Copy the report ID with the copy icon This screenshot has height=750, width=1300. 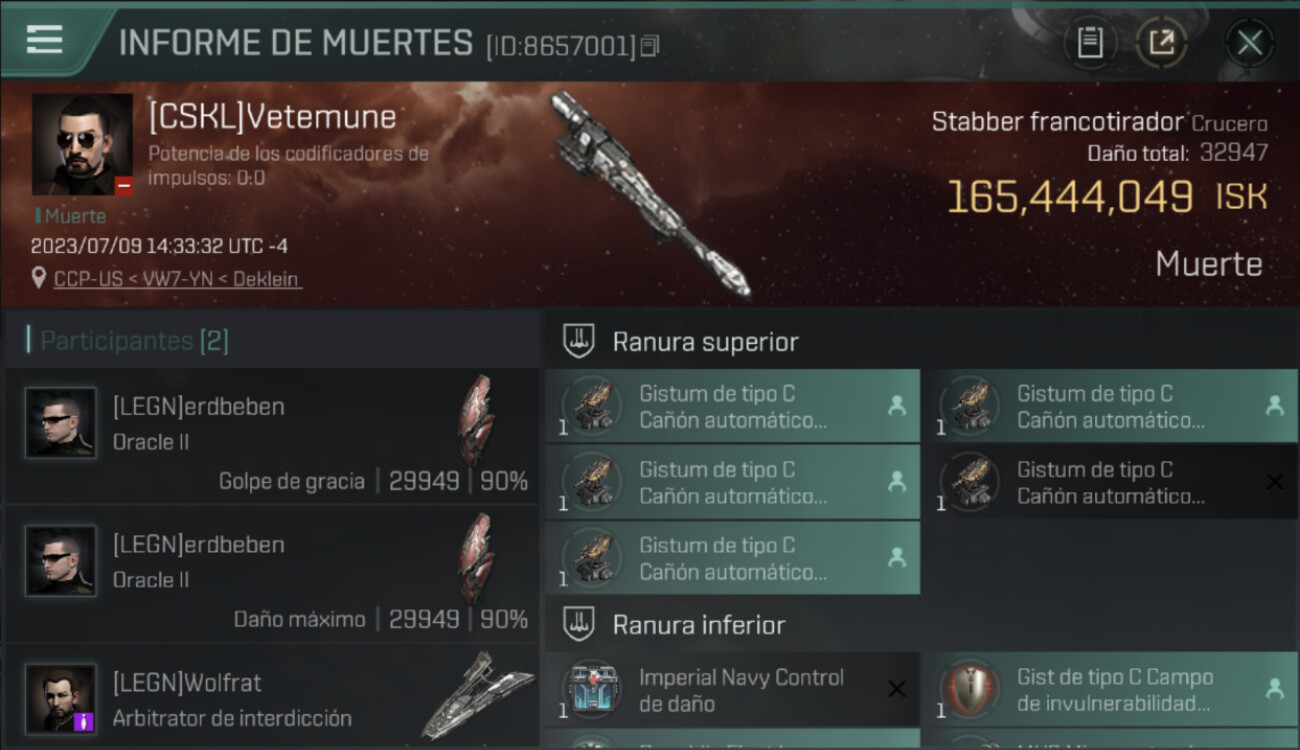coord(651,46)
